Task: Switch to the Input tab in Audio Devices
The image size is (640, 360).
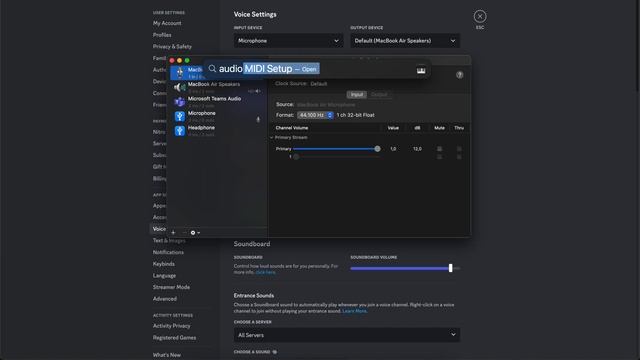Action: click(357, 94)
